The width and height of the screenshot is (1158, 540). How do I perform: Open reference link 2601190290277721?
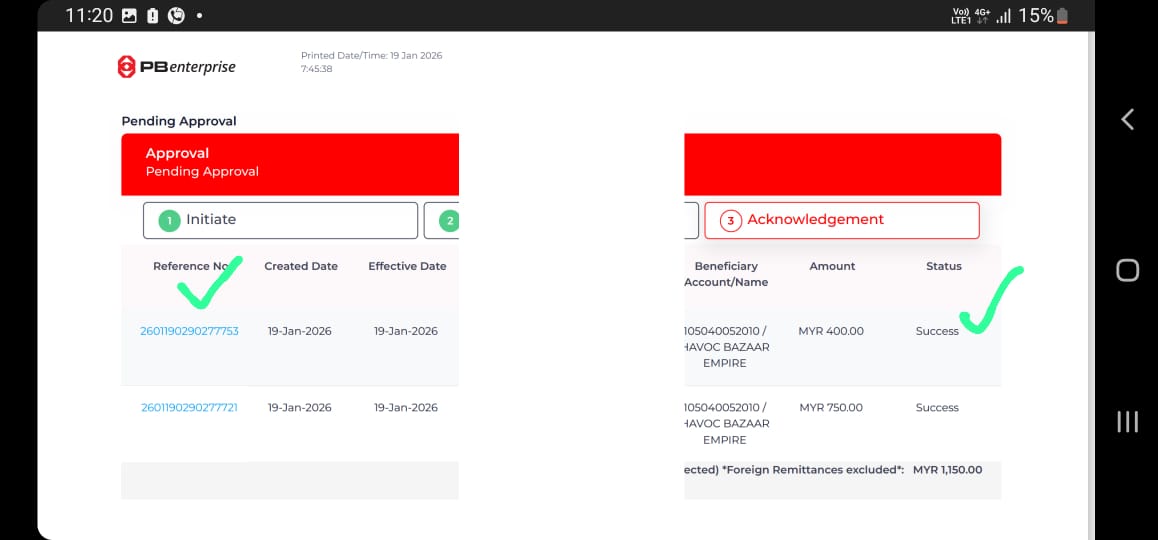point(189,408)
